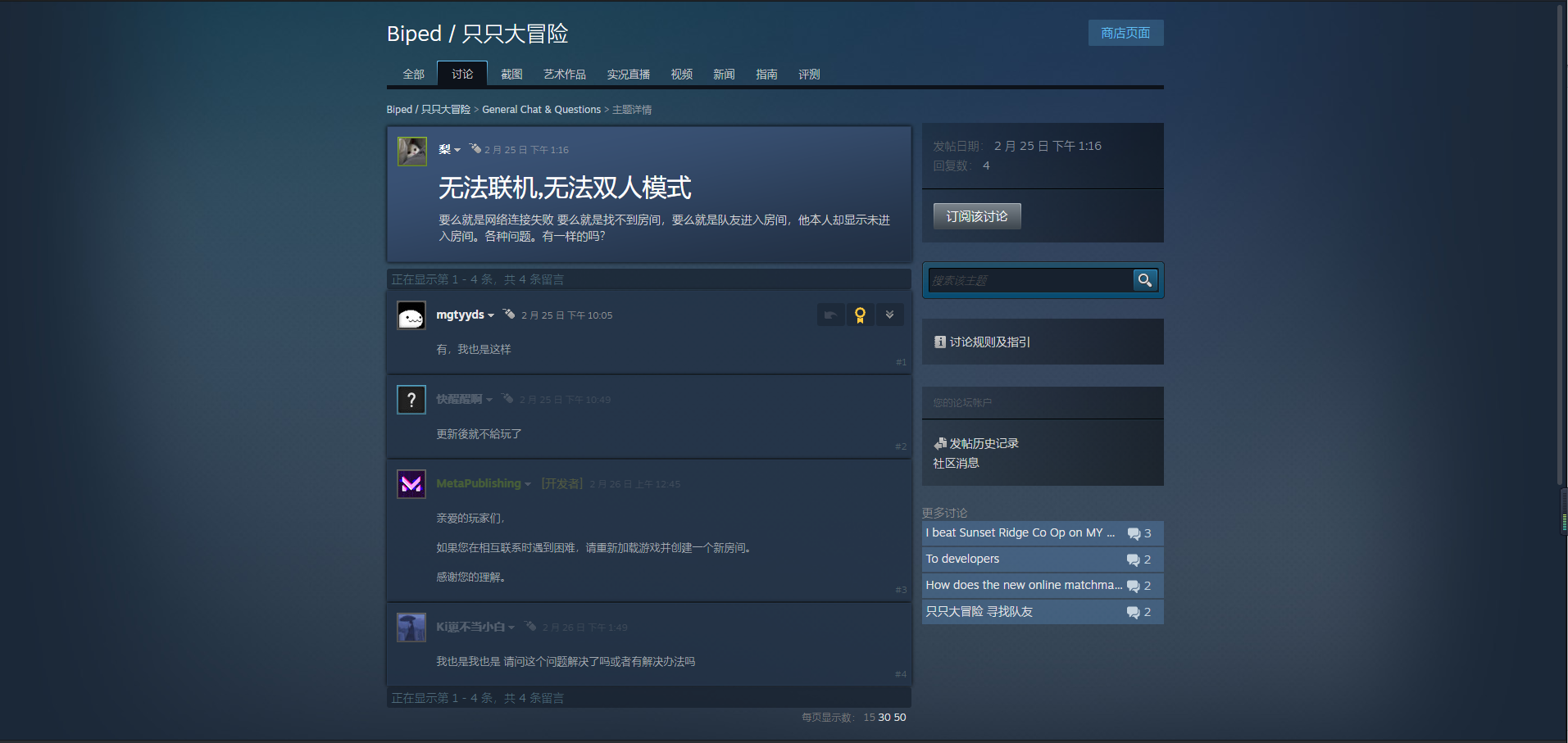Click the thread title 无法联机,无法双人模式
This screenshot has height=743, width=1568.
click(x=565, y=188)
